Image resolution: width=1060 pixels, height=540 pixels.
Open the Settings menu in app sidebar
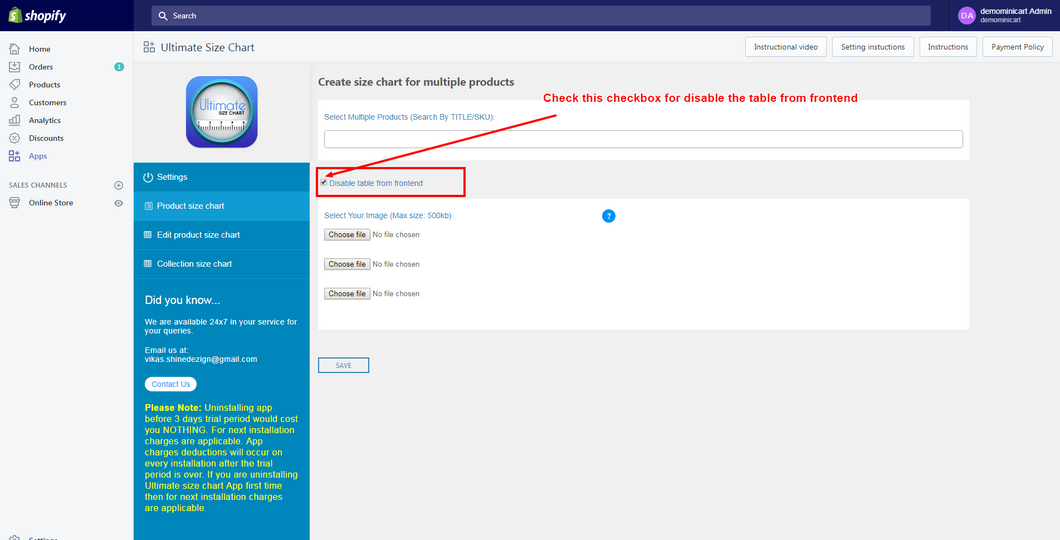coord(222,177)
